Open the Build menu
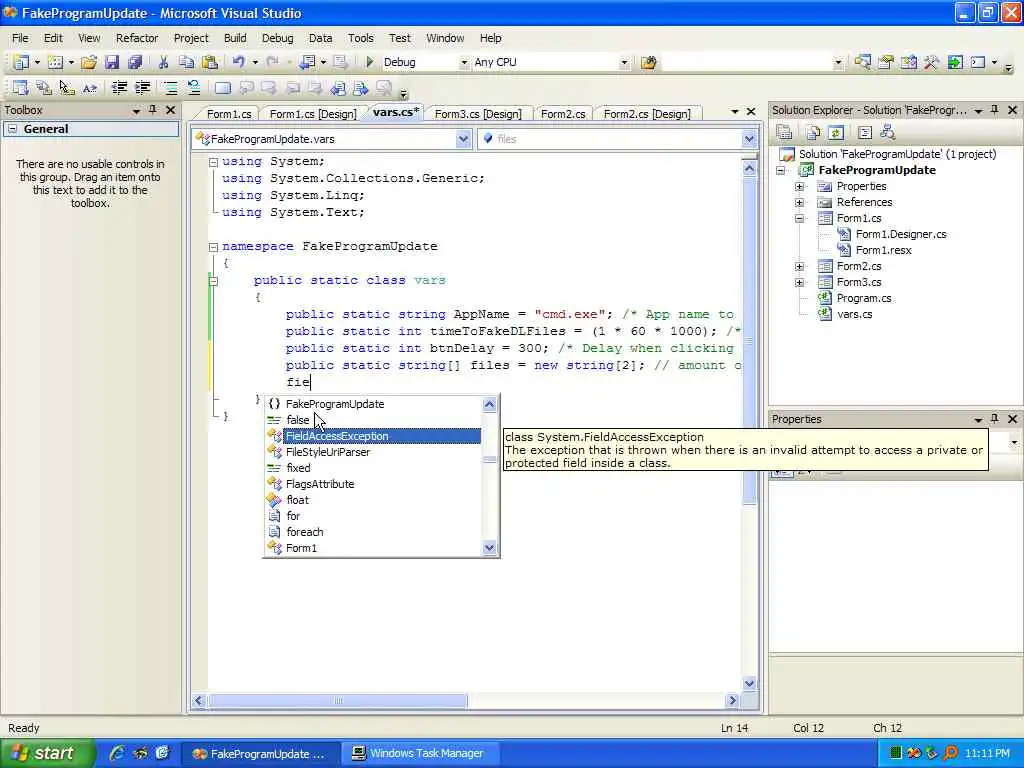1024x768 pixels. [235, 38]
